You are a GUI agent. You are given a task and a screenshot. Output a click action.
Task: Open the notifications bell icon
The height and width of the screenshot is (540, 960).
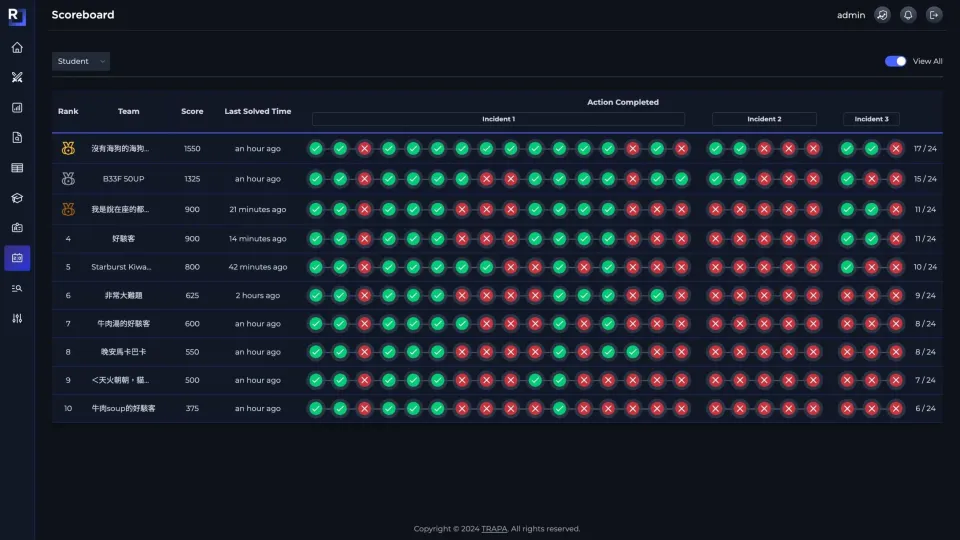908,15
